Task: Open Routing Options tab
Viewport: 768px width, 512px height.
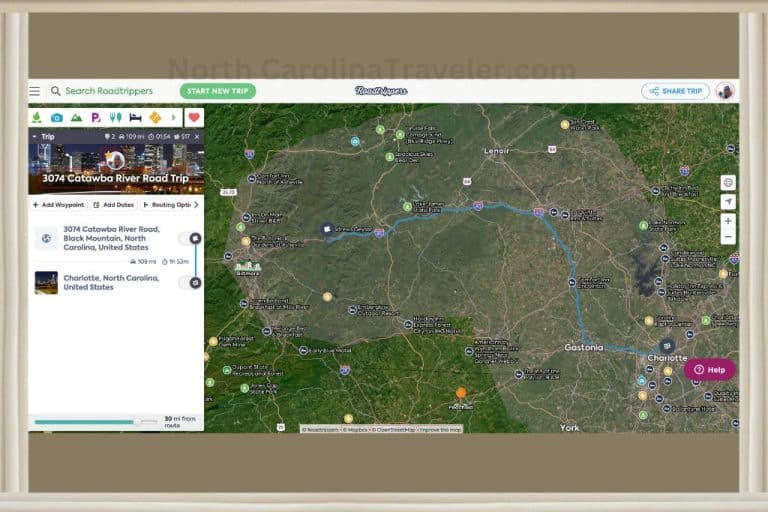Action: [167, 205]
